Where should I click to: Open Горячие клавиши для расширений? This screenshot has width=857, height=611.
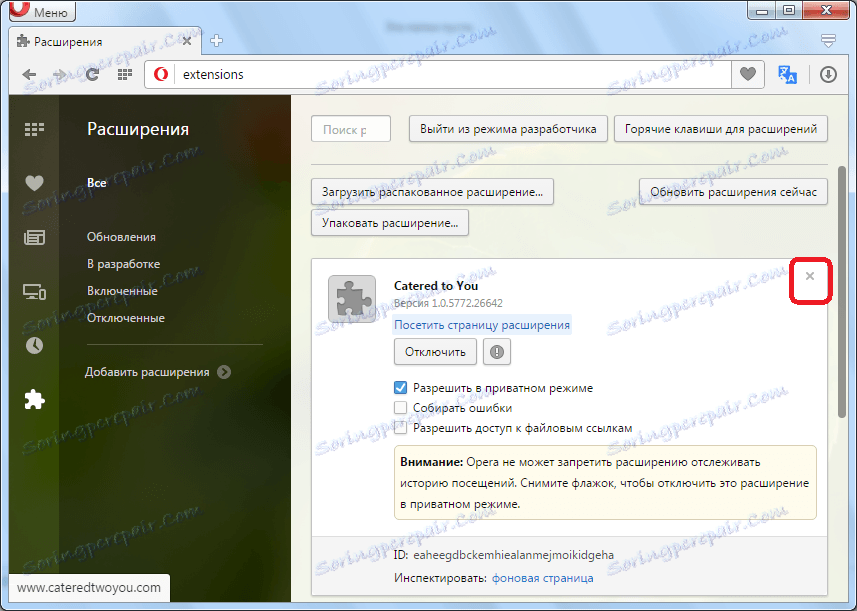click(x=721, y=129)
